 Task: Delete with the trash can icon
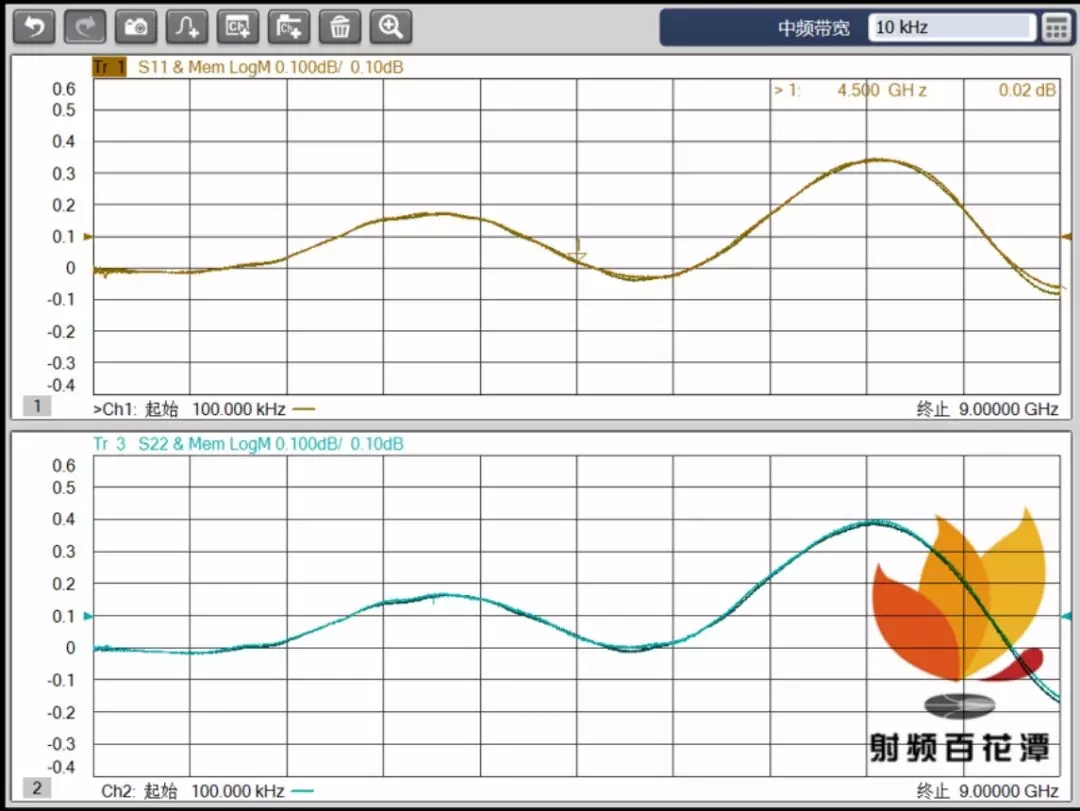pyautogui.click(x=340, y=28)
